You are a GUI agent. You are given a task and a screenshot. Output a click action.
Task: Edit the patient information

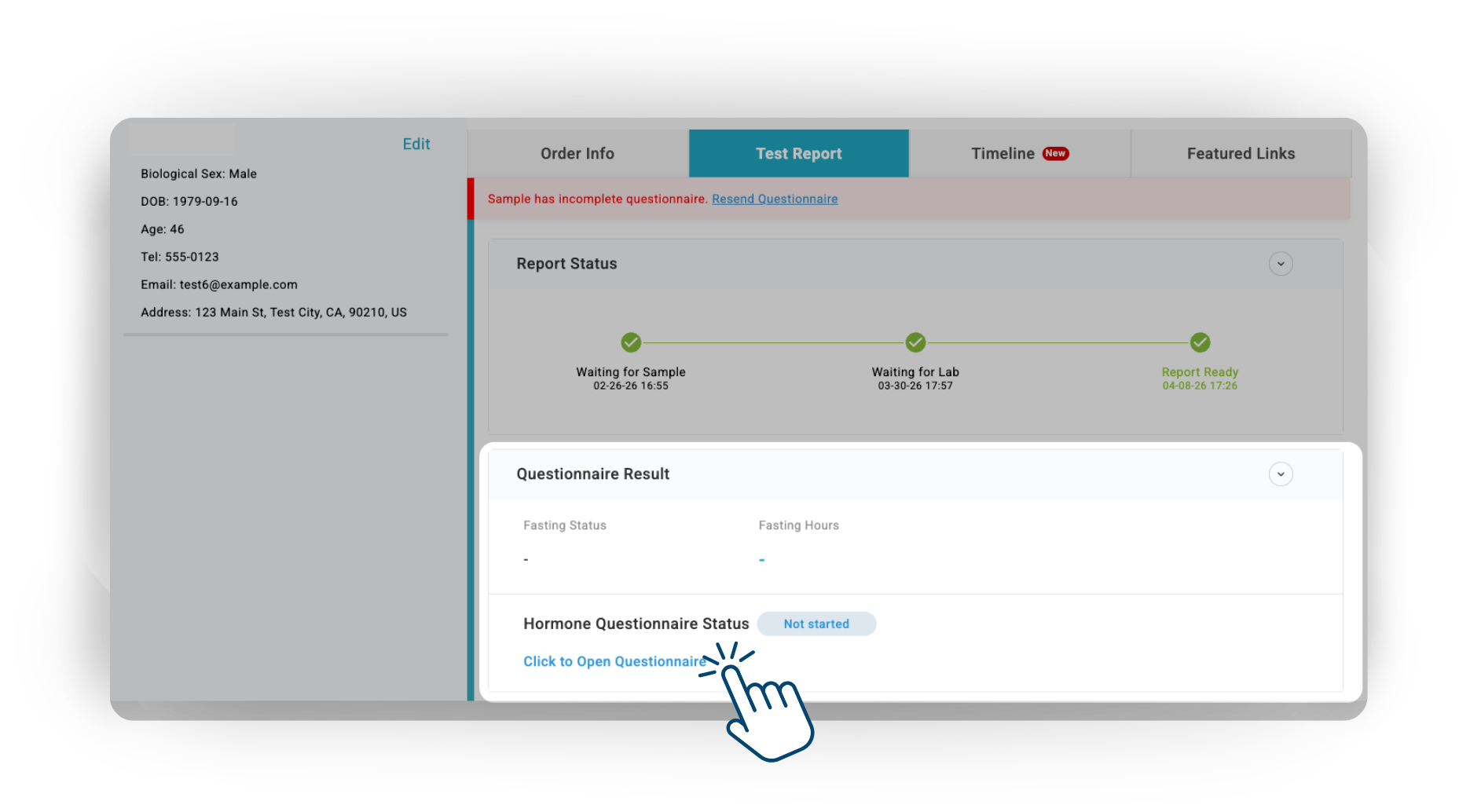point(416,144)
